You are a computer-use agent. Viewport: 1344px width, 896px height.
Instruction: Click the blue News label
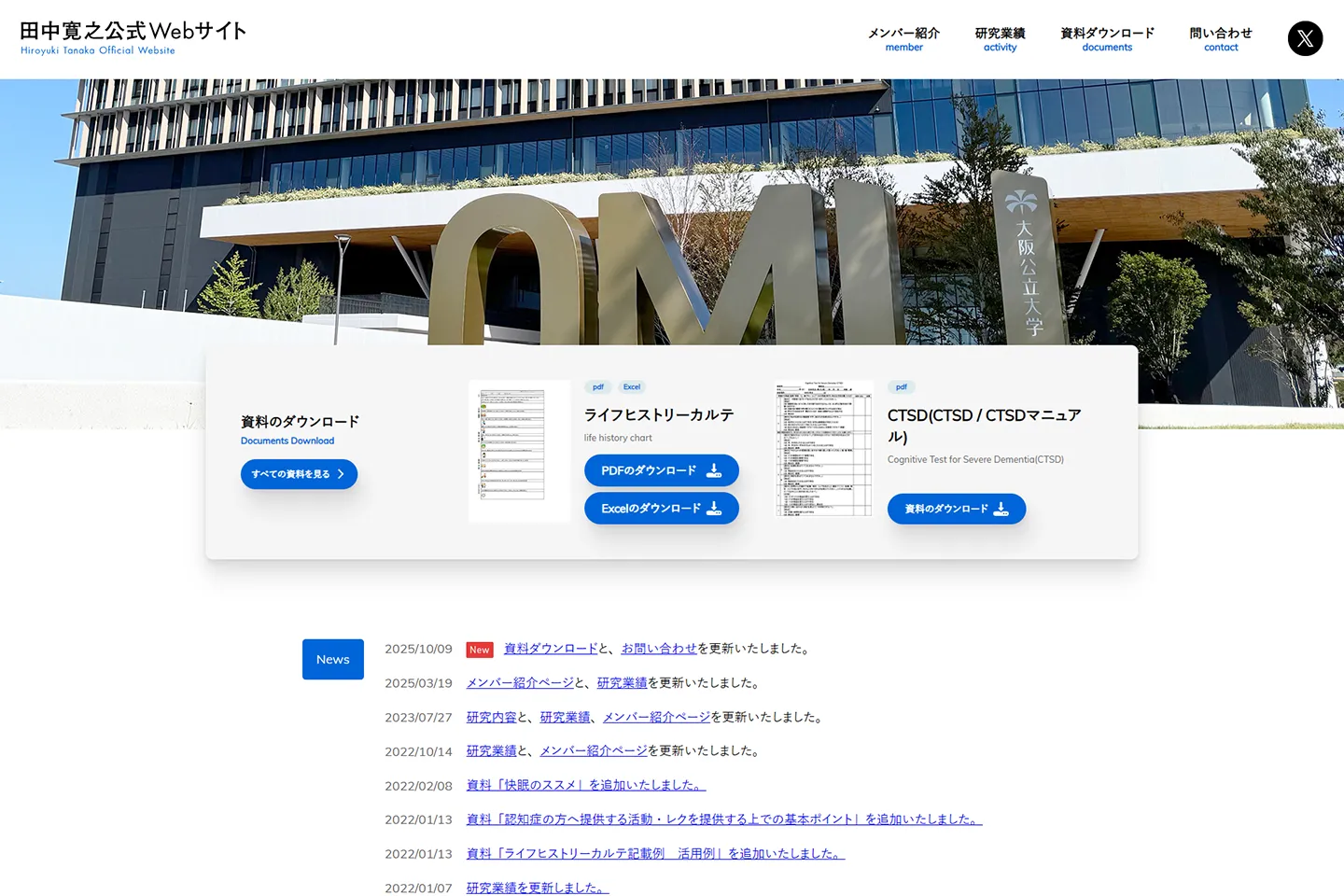click(333, 660)
